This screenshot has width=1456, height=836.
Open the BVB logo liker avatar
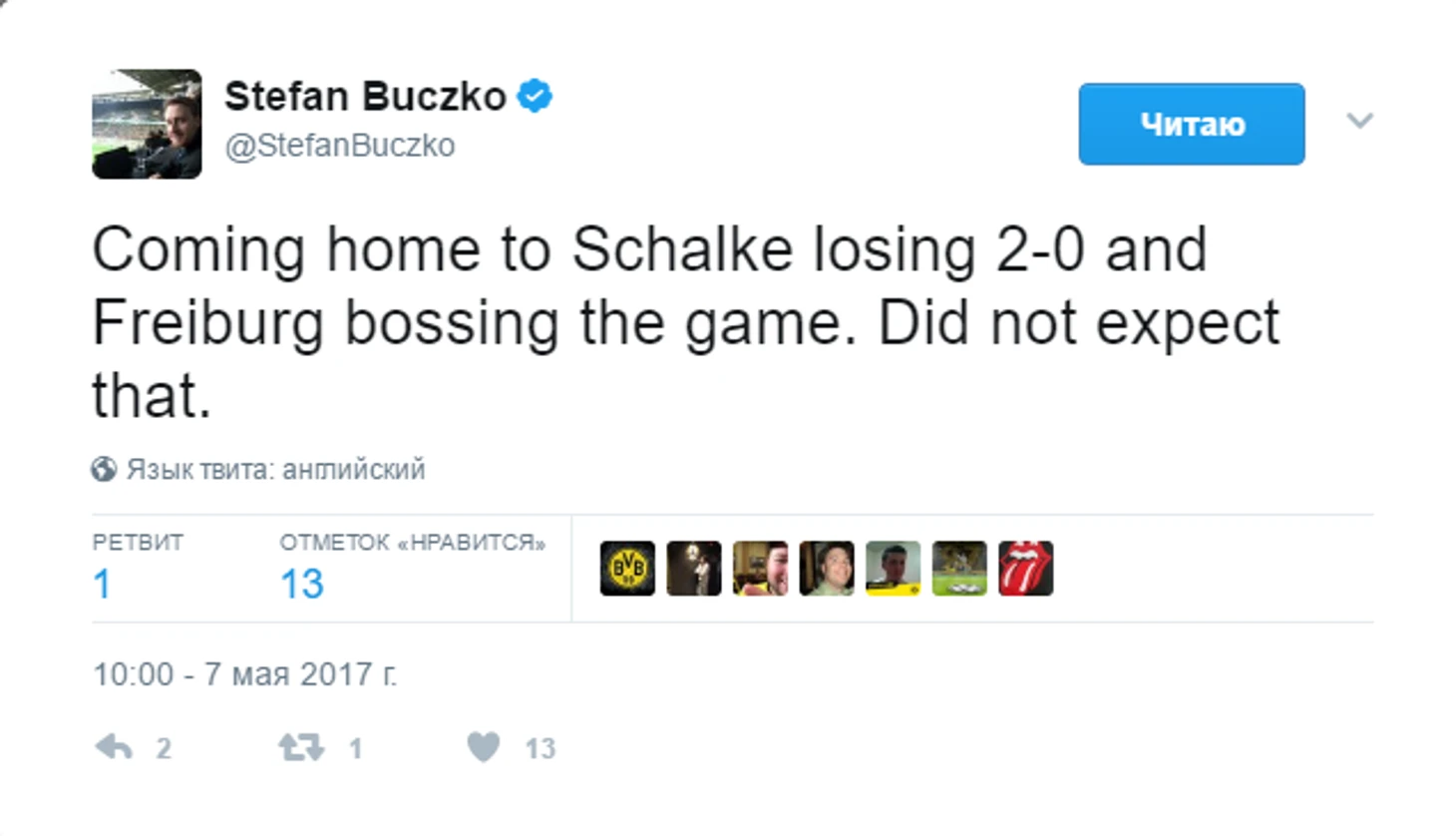pos(627,569)
